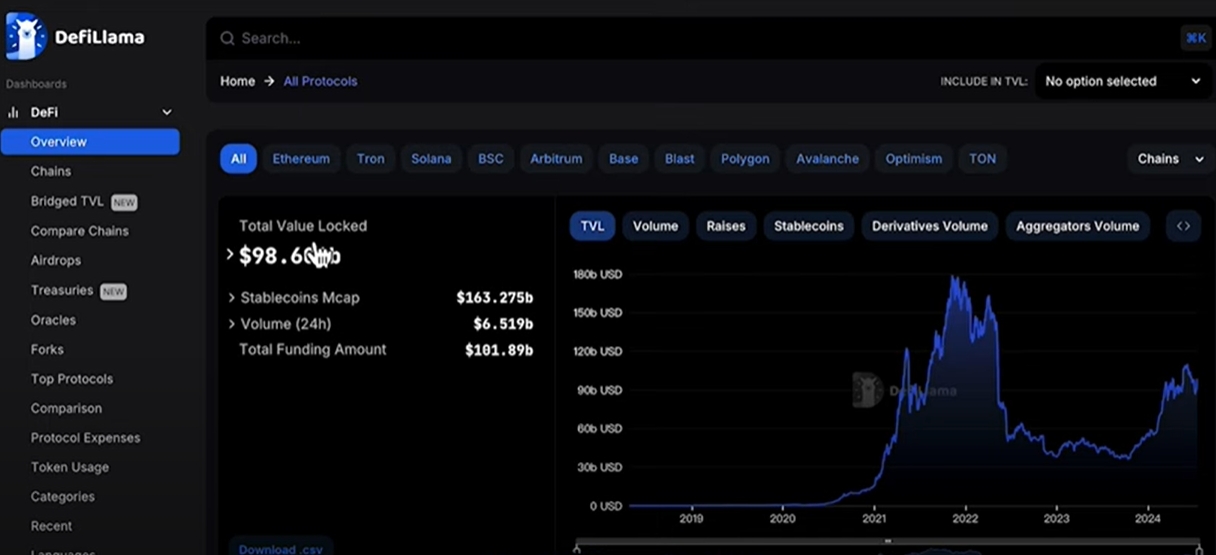Filter by Polygon chain
This screenshot has height=555, width=1216.
[x=745, y=159]
